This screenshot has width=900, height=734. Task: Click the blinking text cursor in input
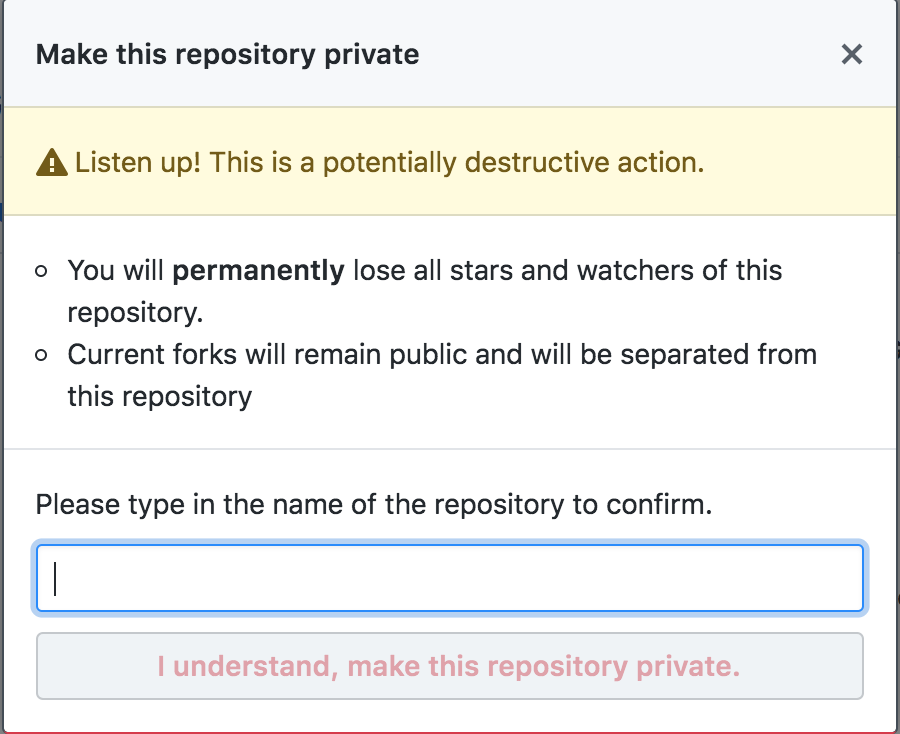[x=55, y=578]
